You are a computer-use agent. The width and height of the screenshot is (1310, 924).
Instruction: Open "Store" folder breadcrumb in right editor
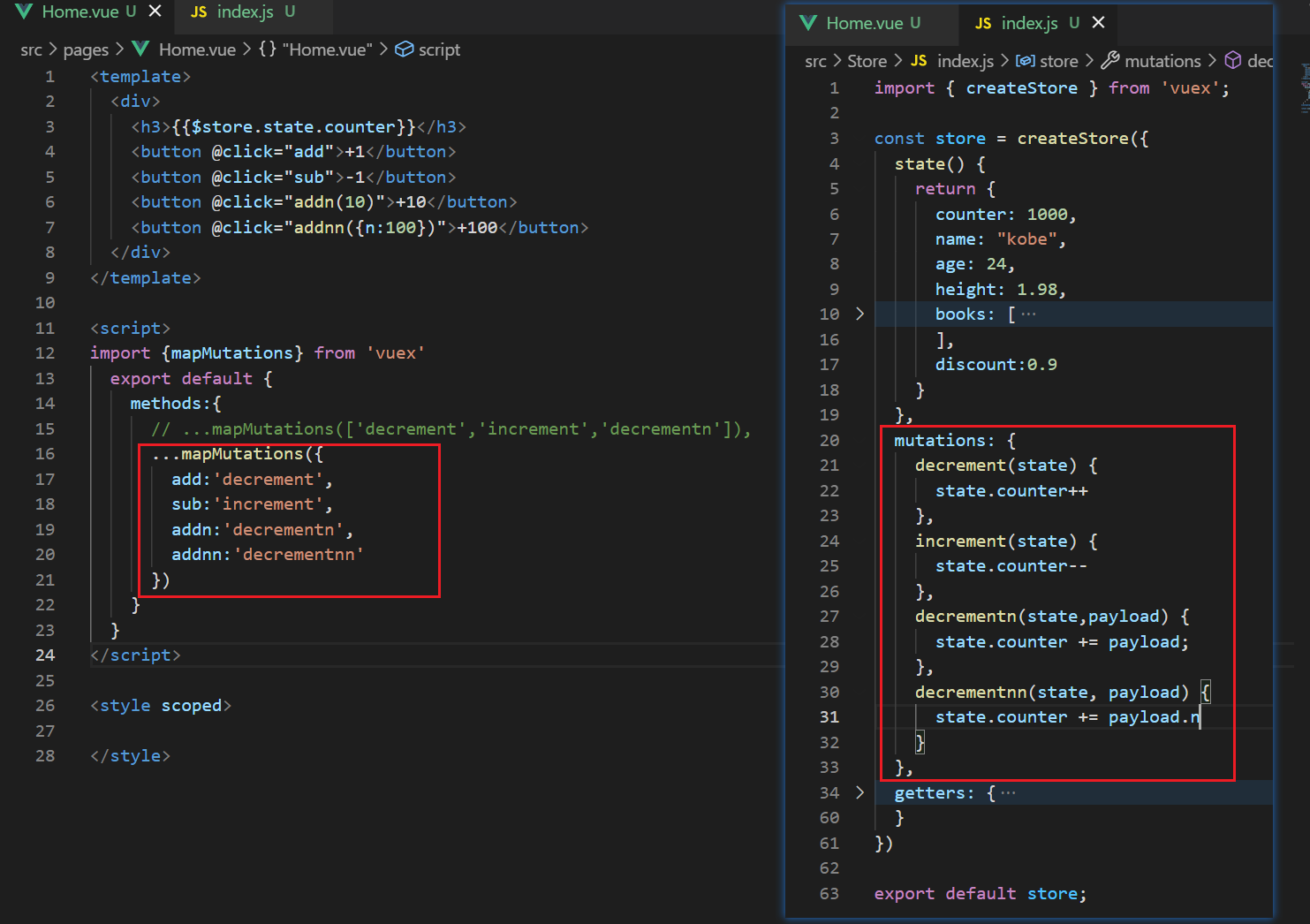point(867,61)
